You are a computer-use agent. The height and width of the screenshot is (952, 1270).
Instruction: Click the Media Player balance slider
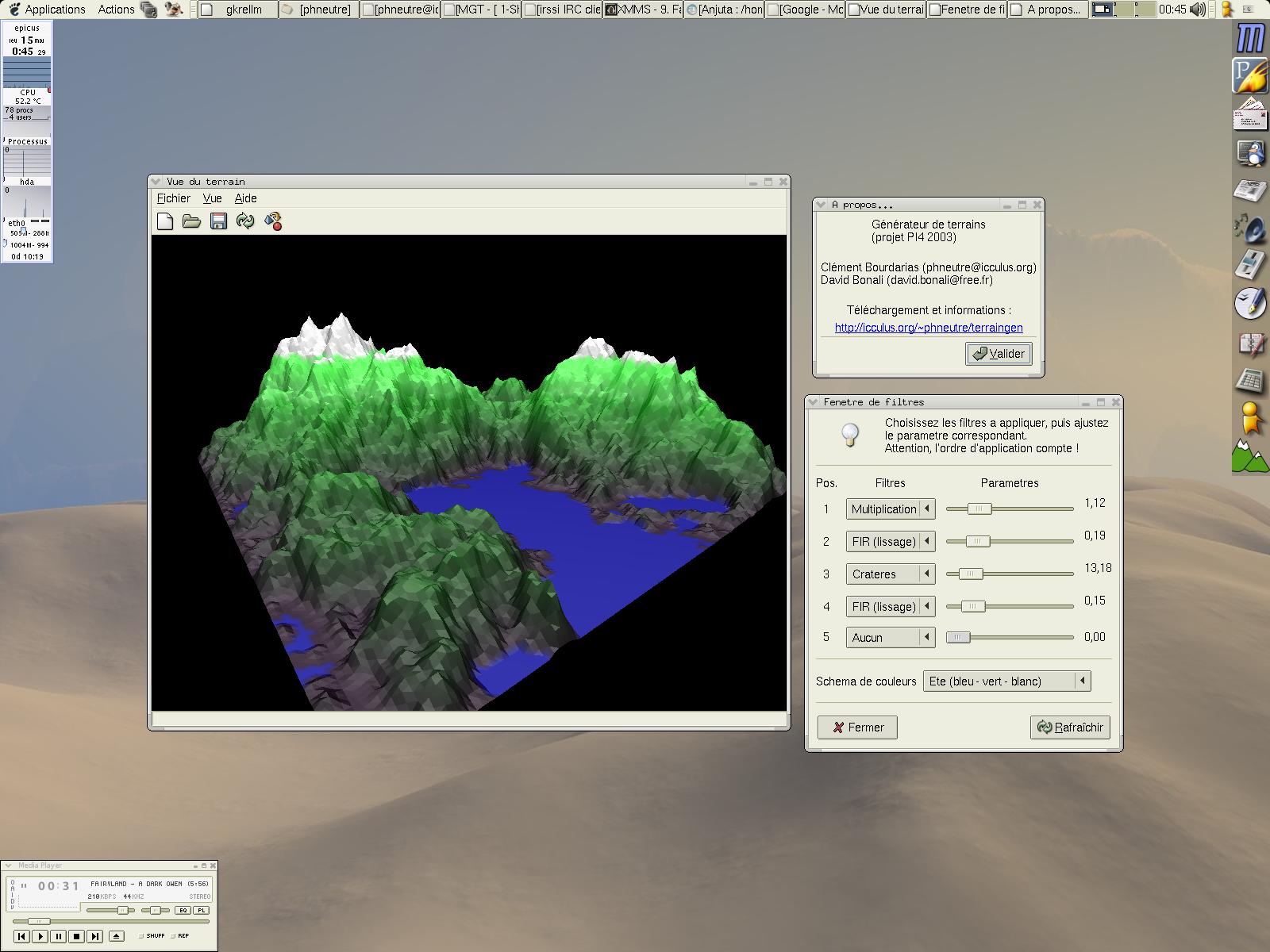155,910
